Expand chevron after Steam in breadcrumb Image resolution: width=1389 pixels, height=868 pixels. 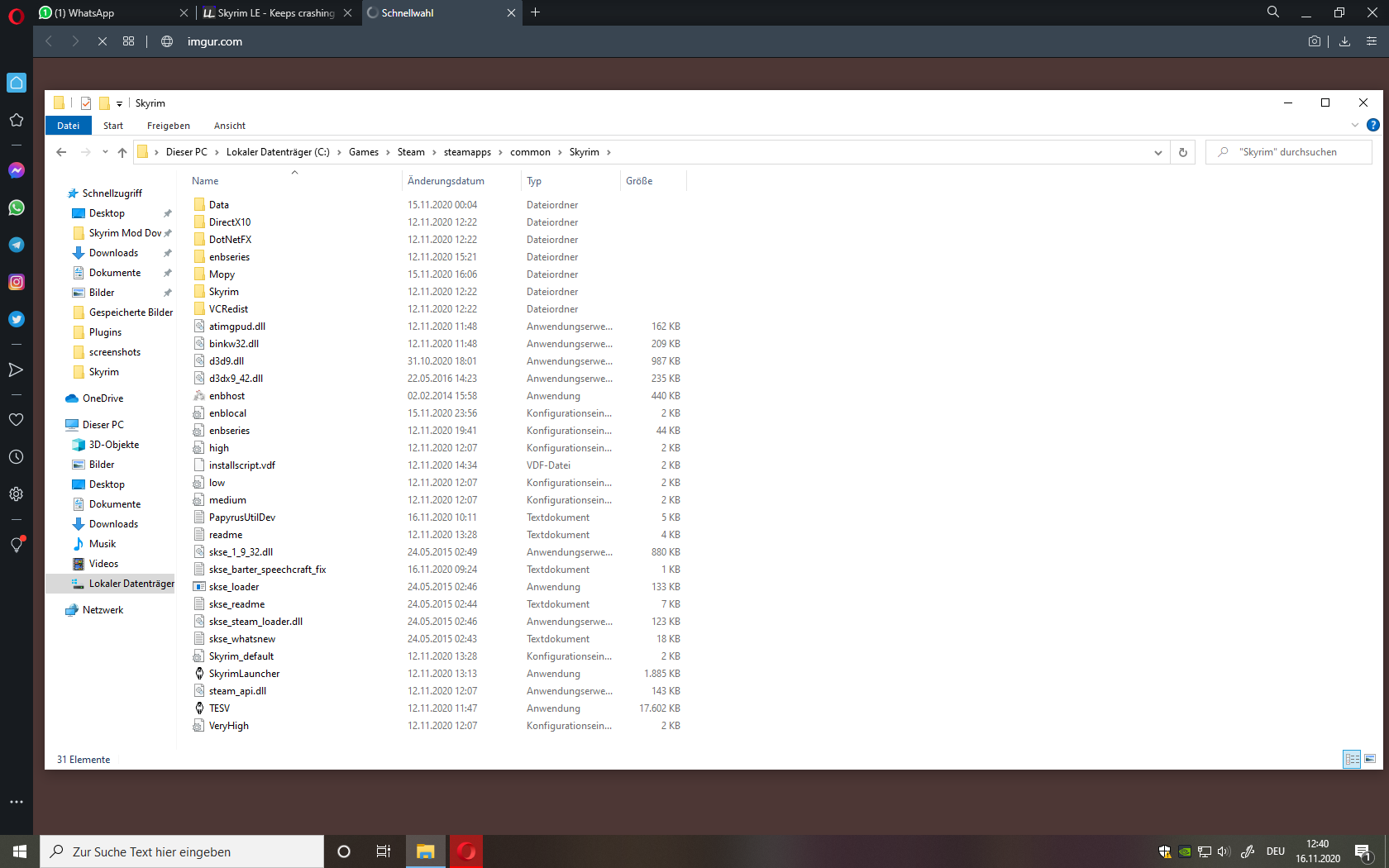tap(434, 152)
